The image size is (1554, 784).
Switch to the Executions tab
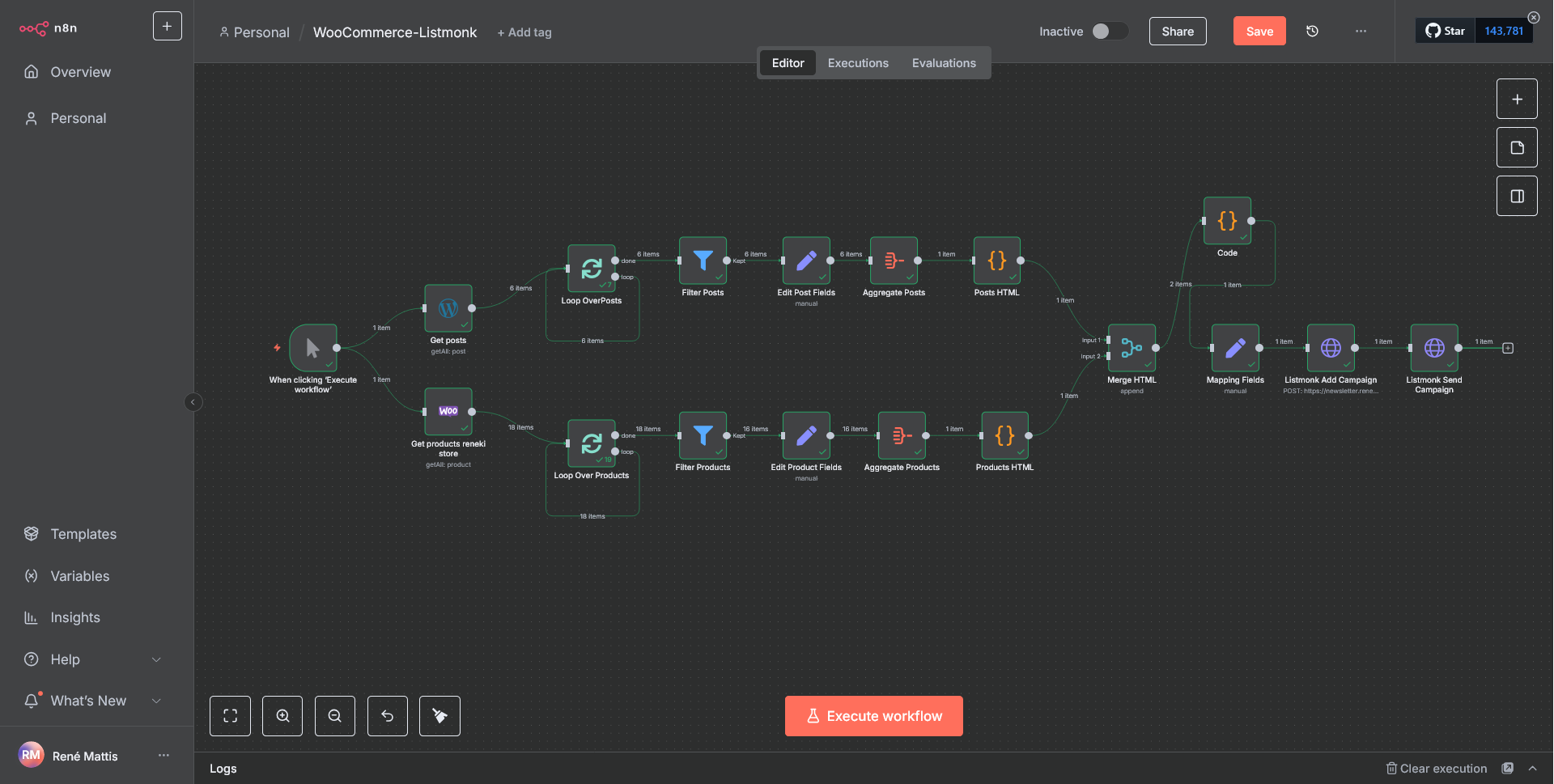[858, 63]
